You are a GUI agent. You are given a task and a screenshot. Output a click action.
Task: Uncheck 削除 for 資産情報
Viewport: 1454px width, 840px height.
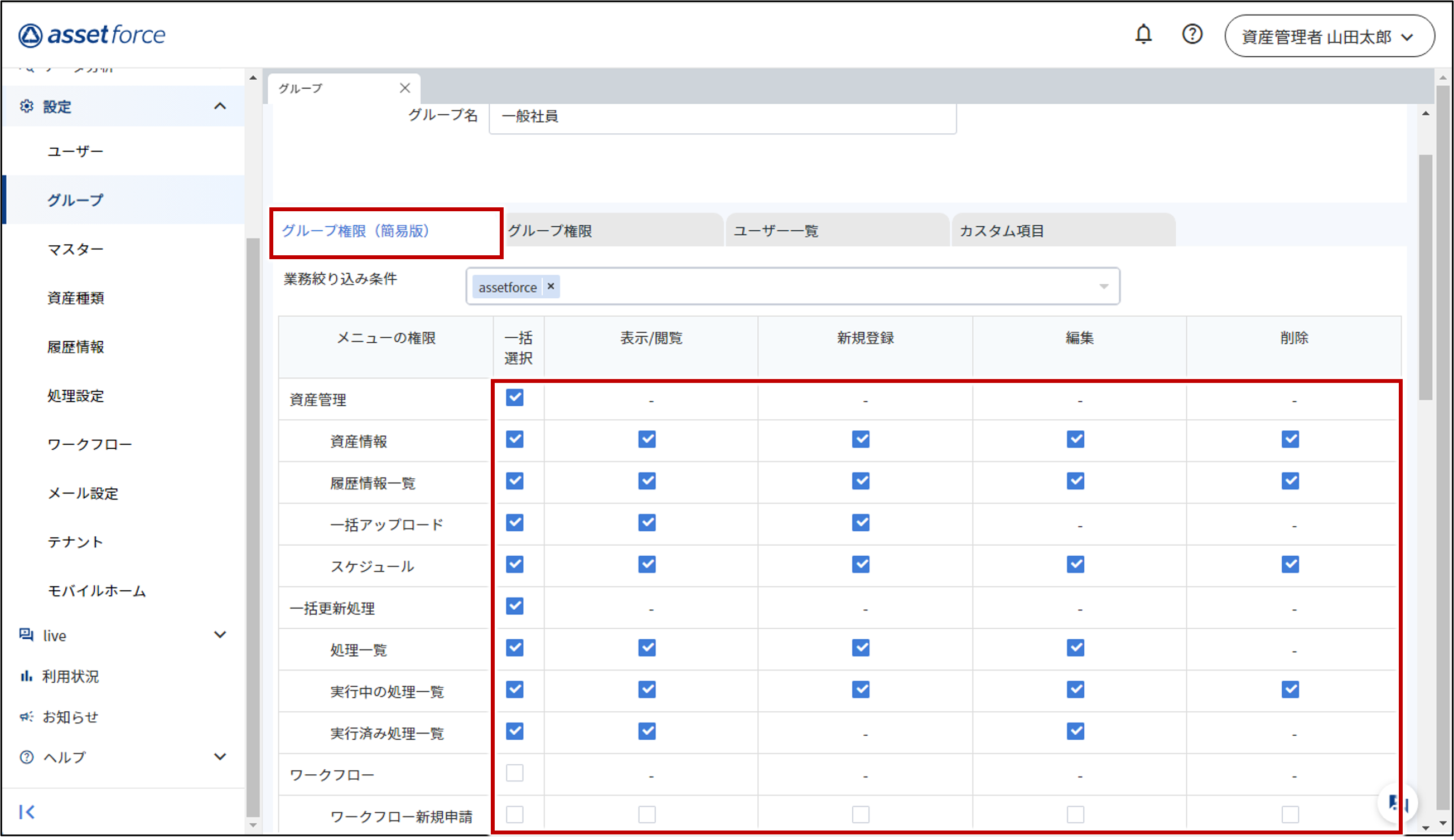point(1290,439)
